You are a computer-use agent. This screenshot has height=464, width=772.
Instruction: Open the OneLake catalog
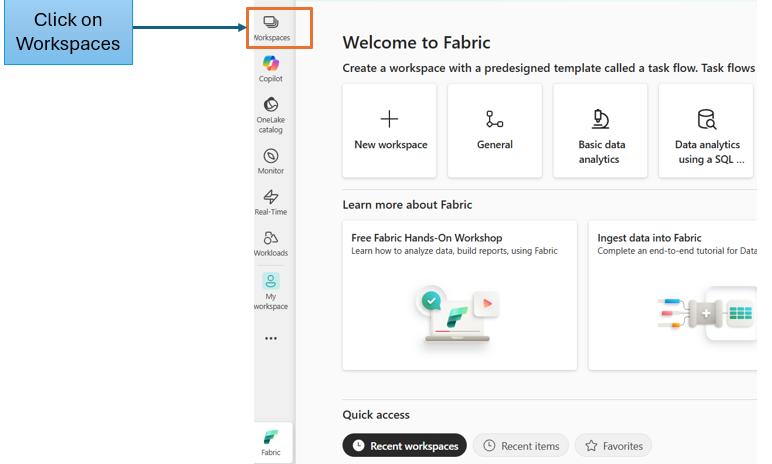(270, 115)
